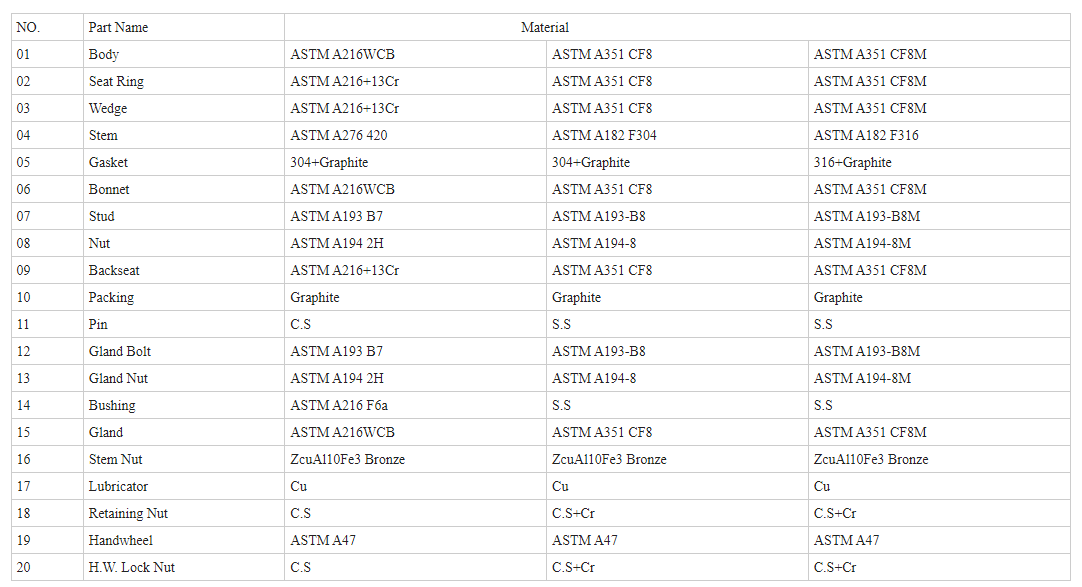Click the 316+Graphite cell

[939, 162]
